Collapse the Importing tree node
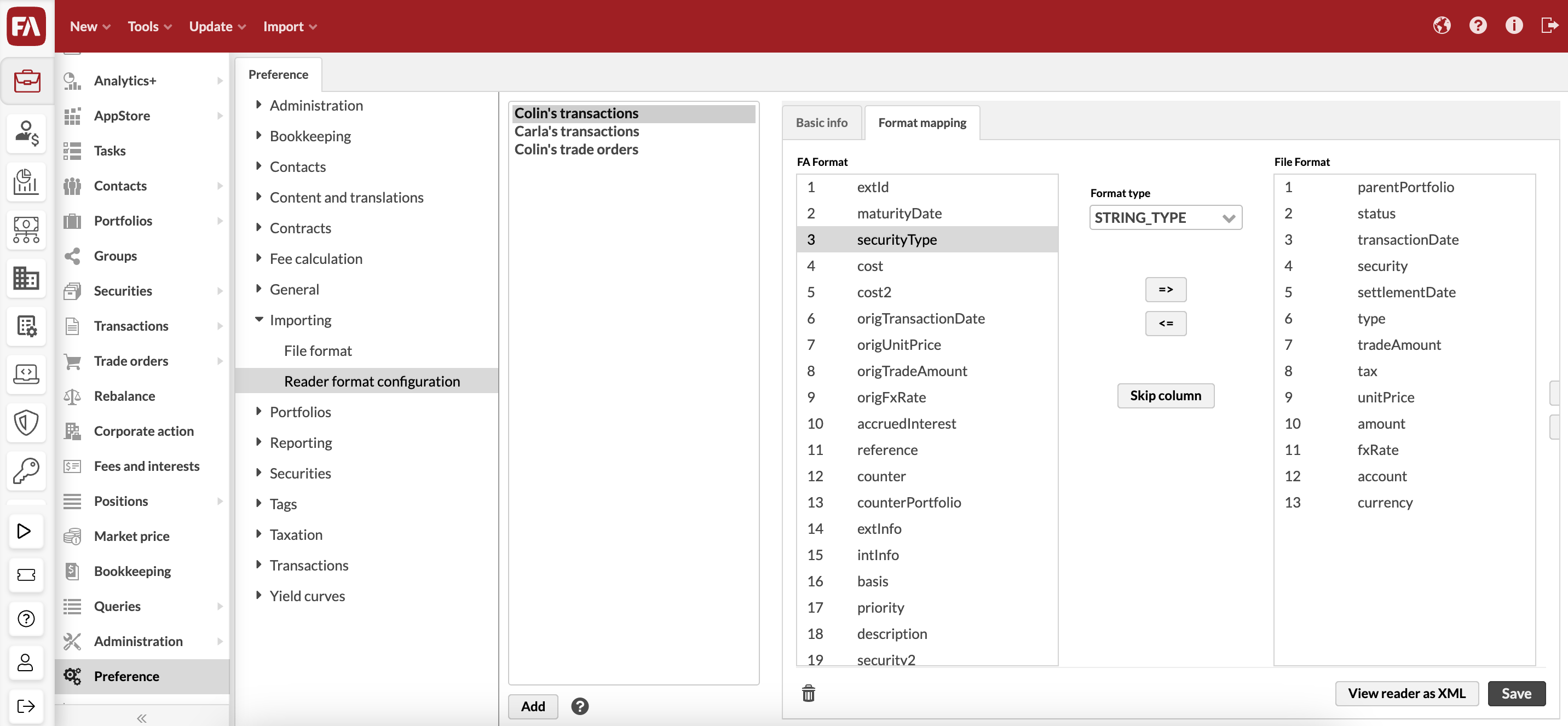This screenshot has width=1568, height=726. point(259,320)
